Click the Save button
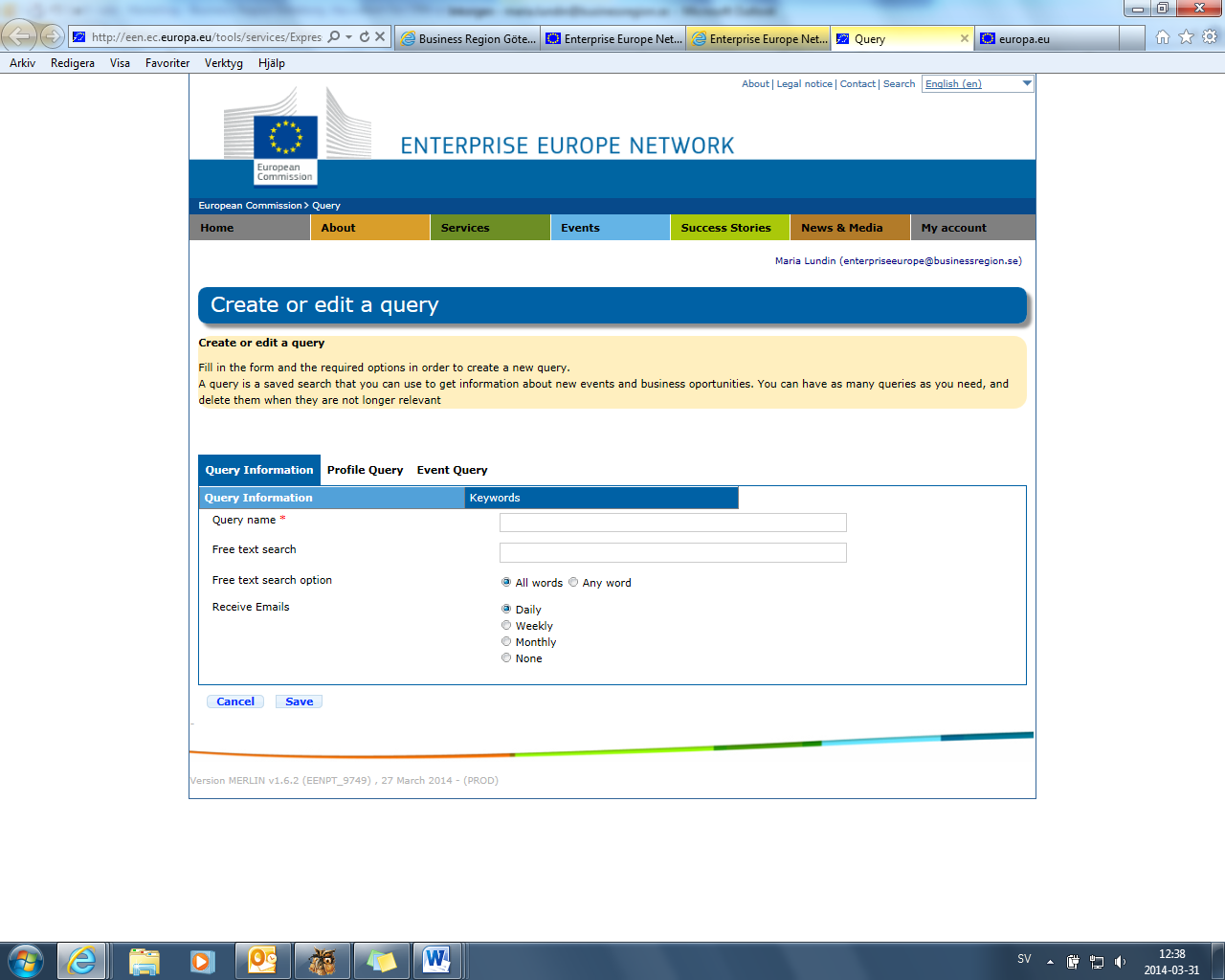The image size is (1225, 980). pos(300,702)
